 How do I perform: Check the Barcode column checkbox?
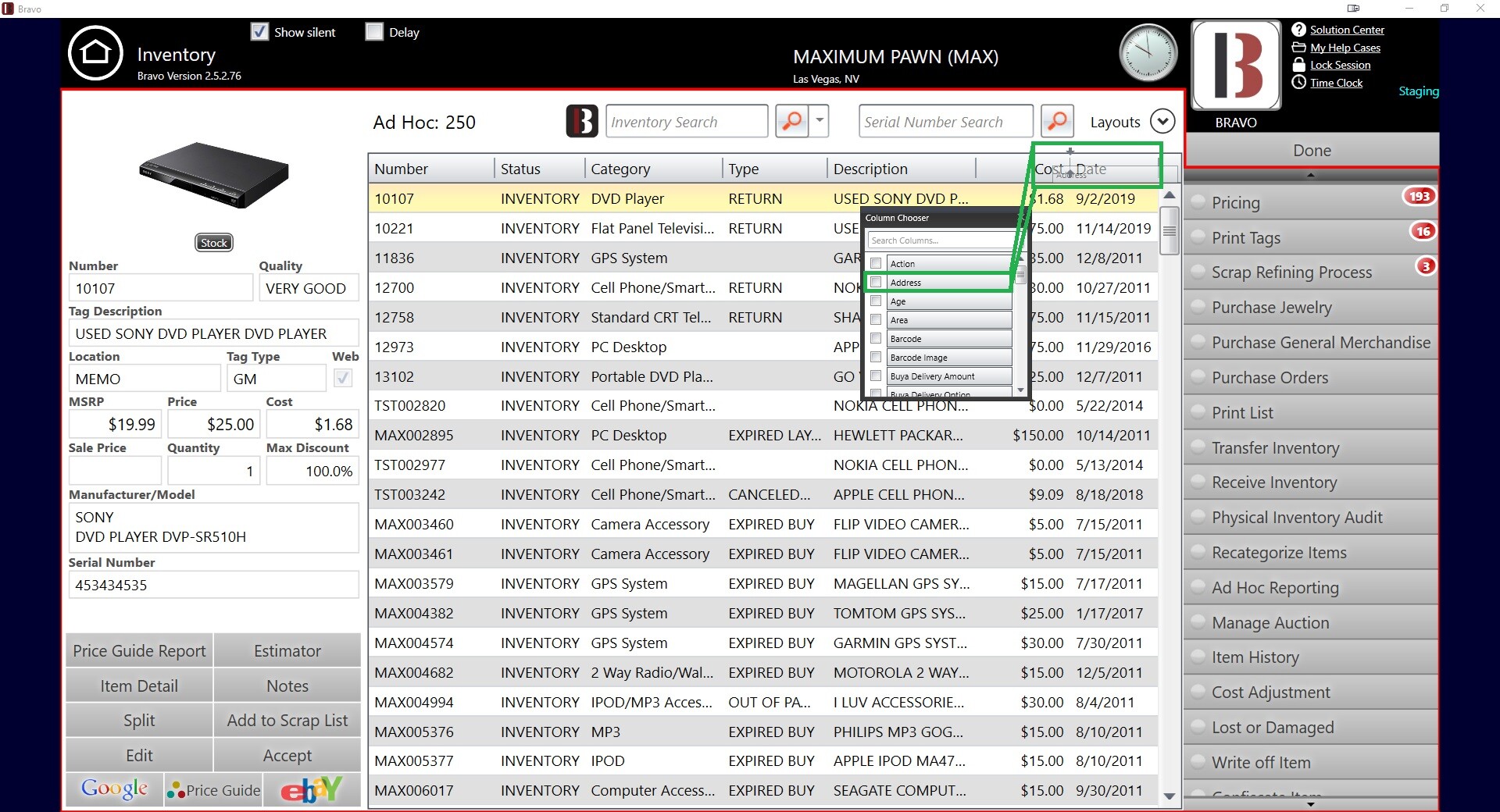(x=876, y=339)
